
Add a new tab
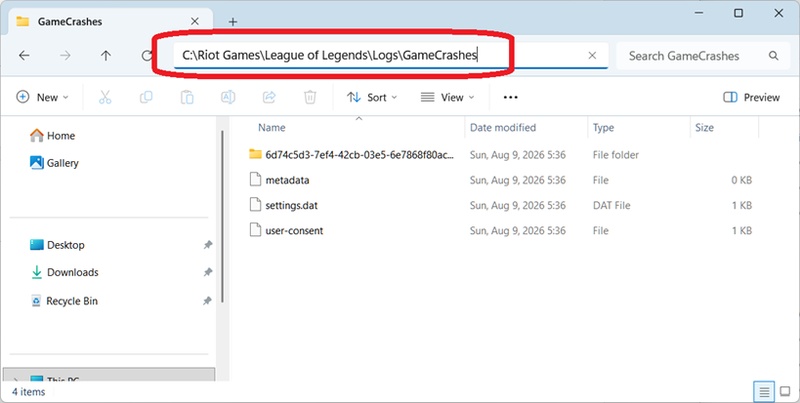(x=233, y=22)
